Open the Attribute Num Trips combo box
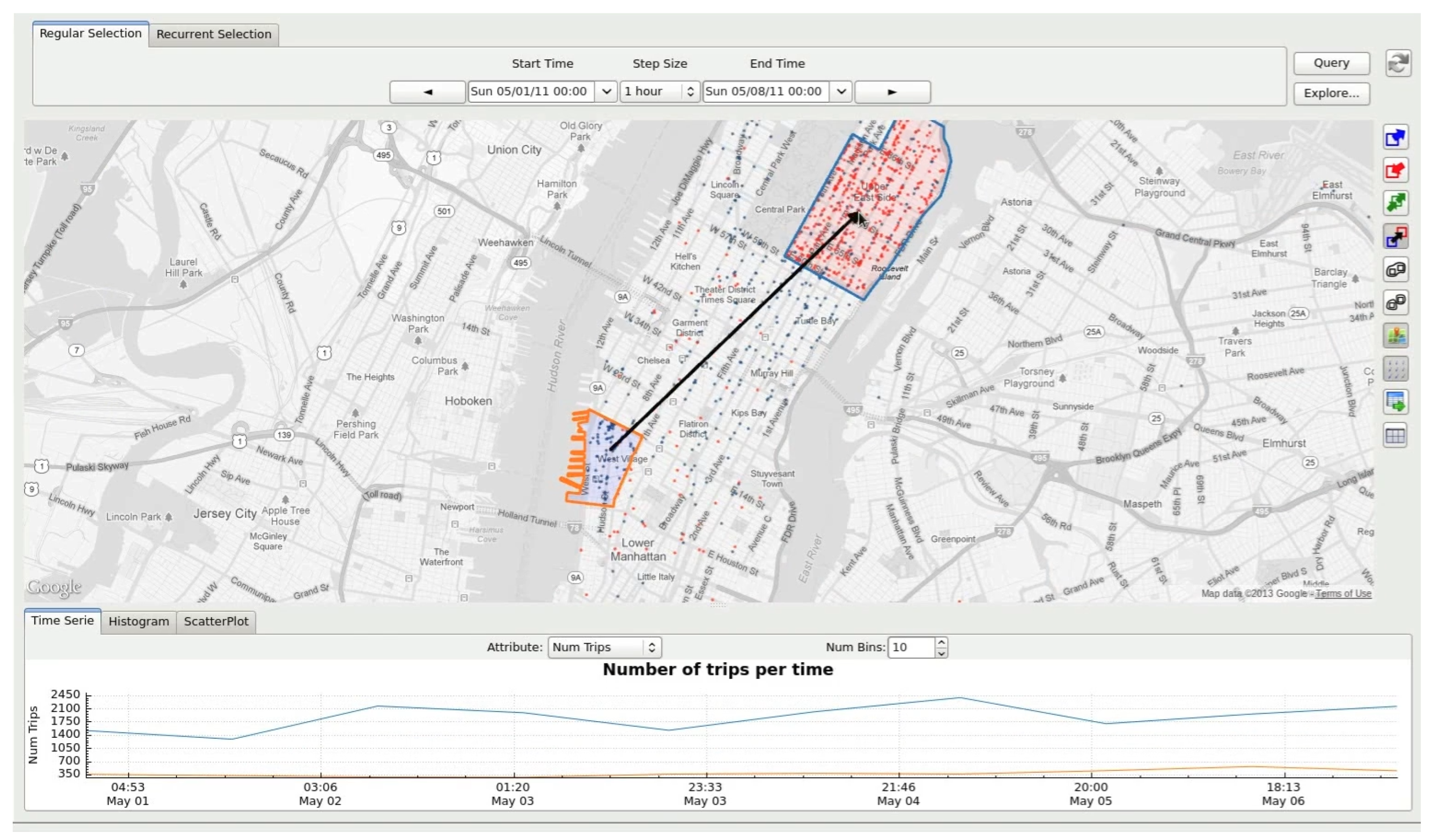This screenshot has height=840, width=1431. (604, 647)
